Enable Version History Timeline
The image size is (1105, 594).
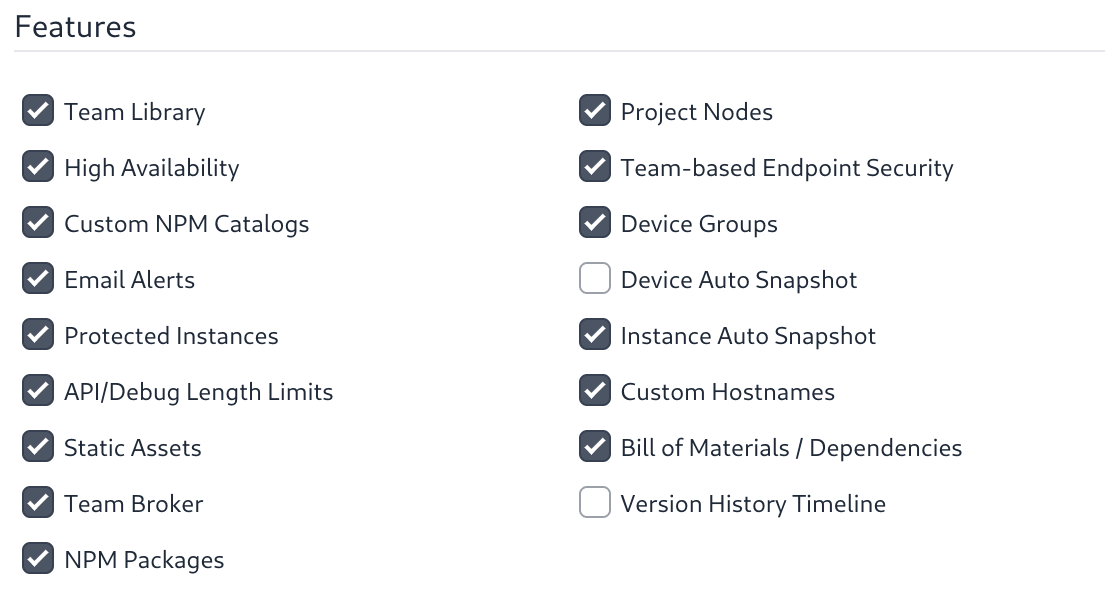tap(594, 503)
